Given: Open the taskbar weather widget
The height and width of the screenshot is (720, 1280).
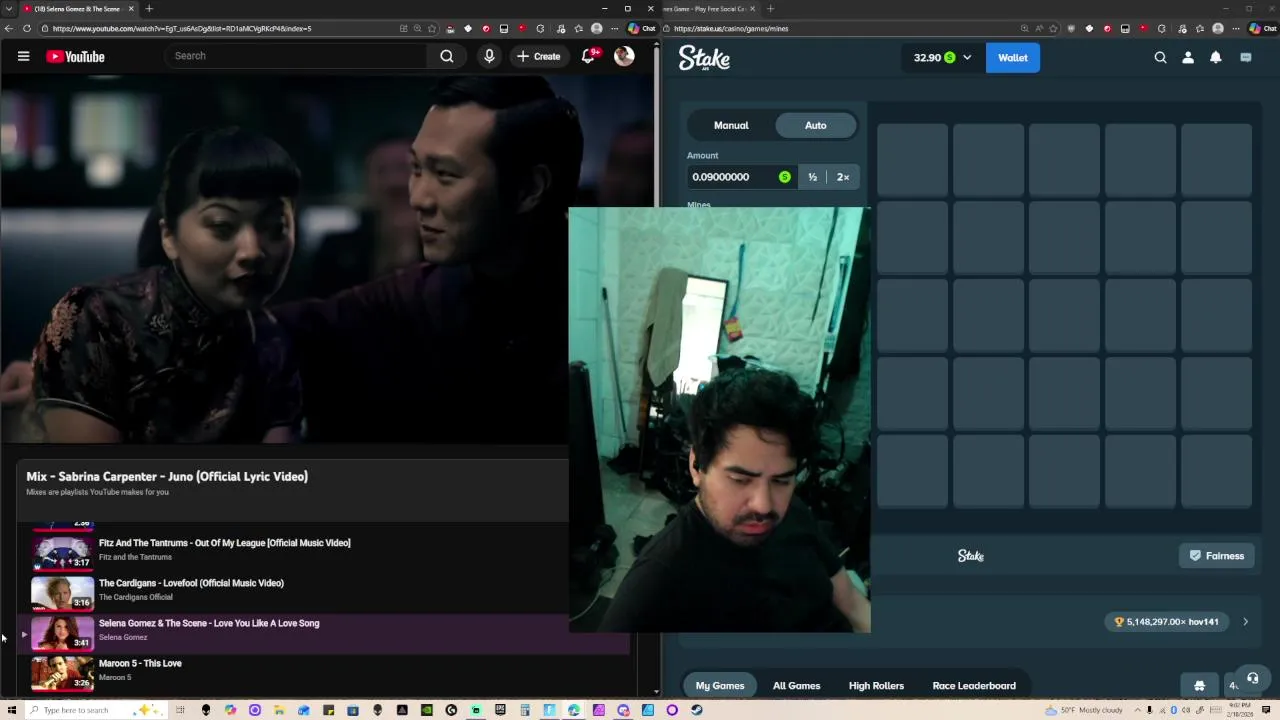Looking at the screenshot, I should coord(1084,710).
